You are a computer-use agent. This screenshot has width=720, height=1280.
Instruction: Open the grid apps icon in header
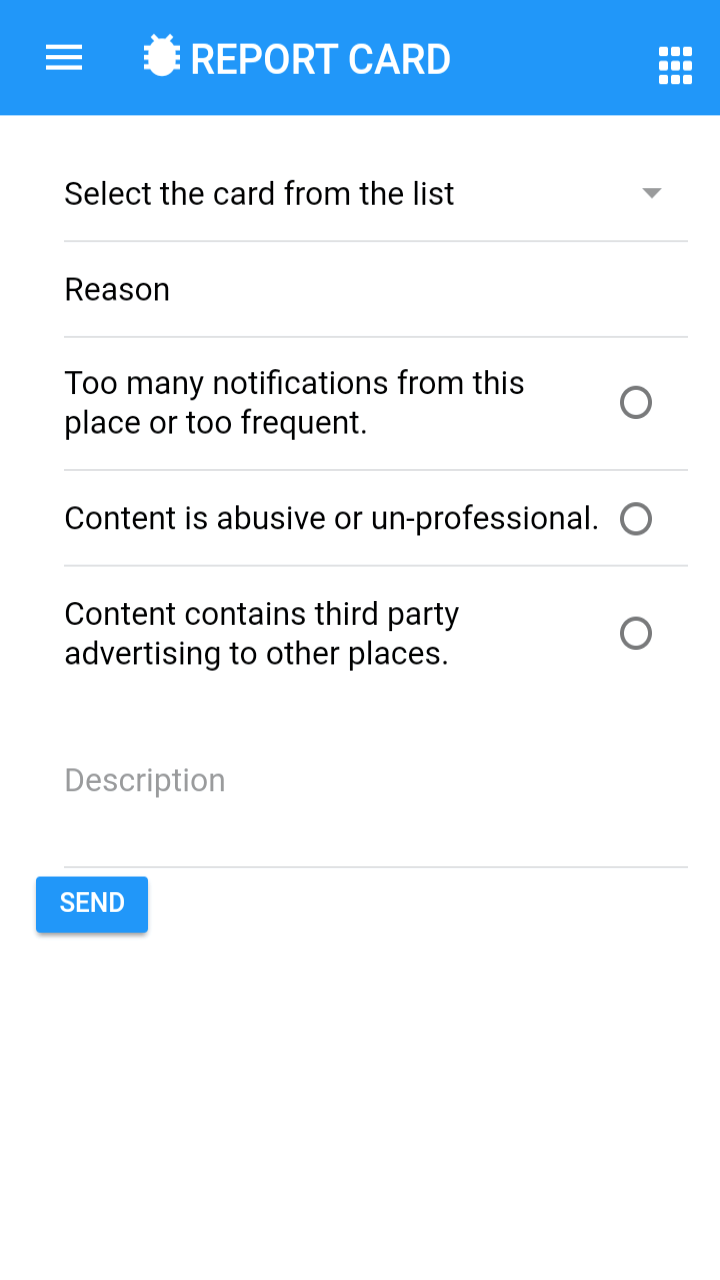point(675,66)
